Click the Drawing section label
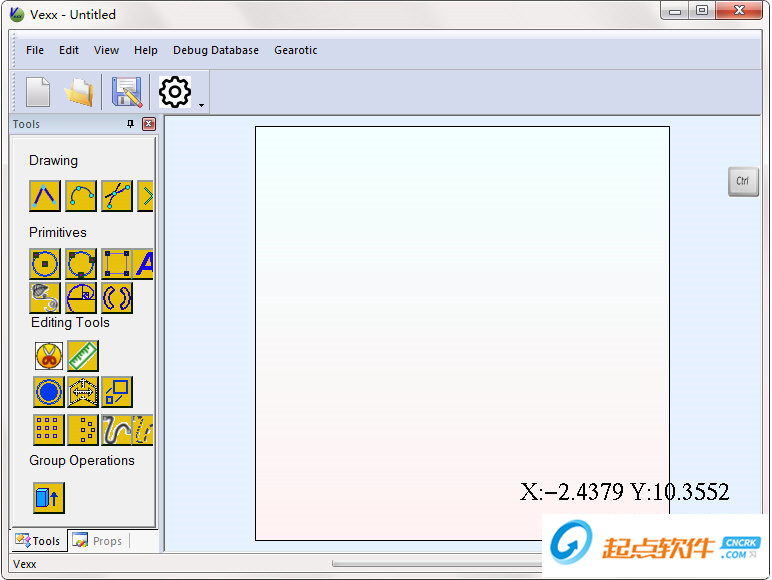Image resolution: width=772 pixels, height=580 pixels. (53, 161)
